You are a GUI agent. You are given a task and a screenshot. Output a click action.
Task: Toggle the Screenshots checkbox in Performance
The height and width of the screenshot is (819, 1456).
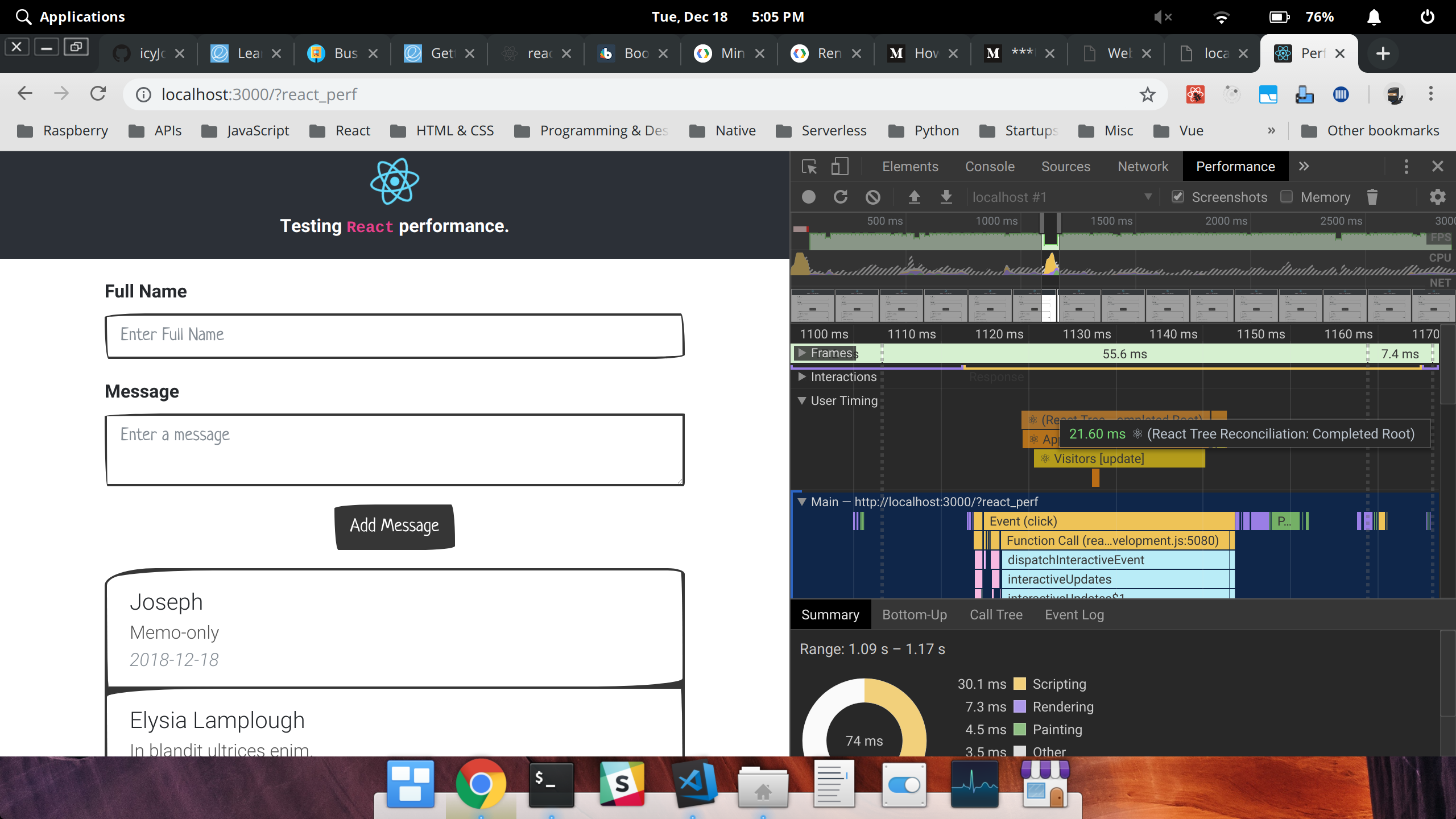tap(1178, 197)
